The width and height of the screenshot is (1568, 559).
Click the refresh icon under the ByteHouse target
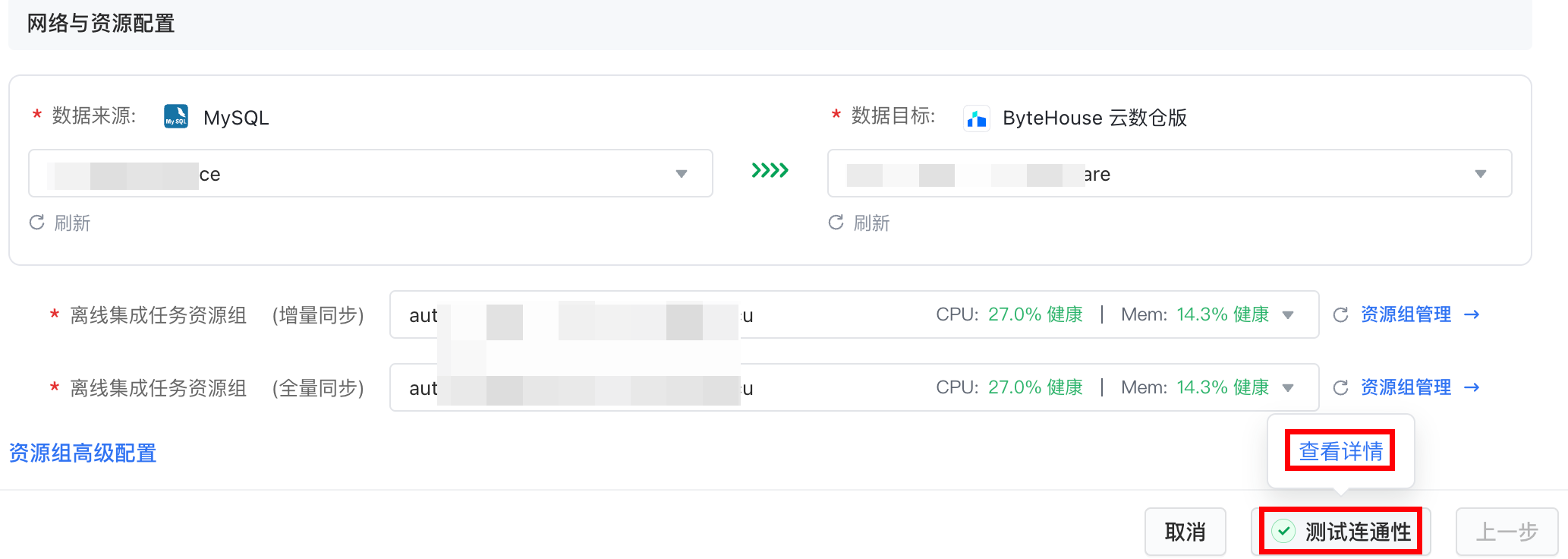click(836, 223)
